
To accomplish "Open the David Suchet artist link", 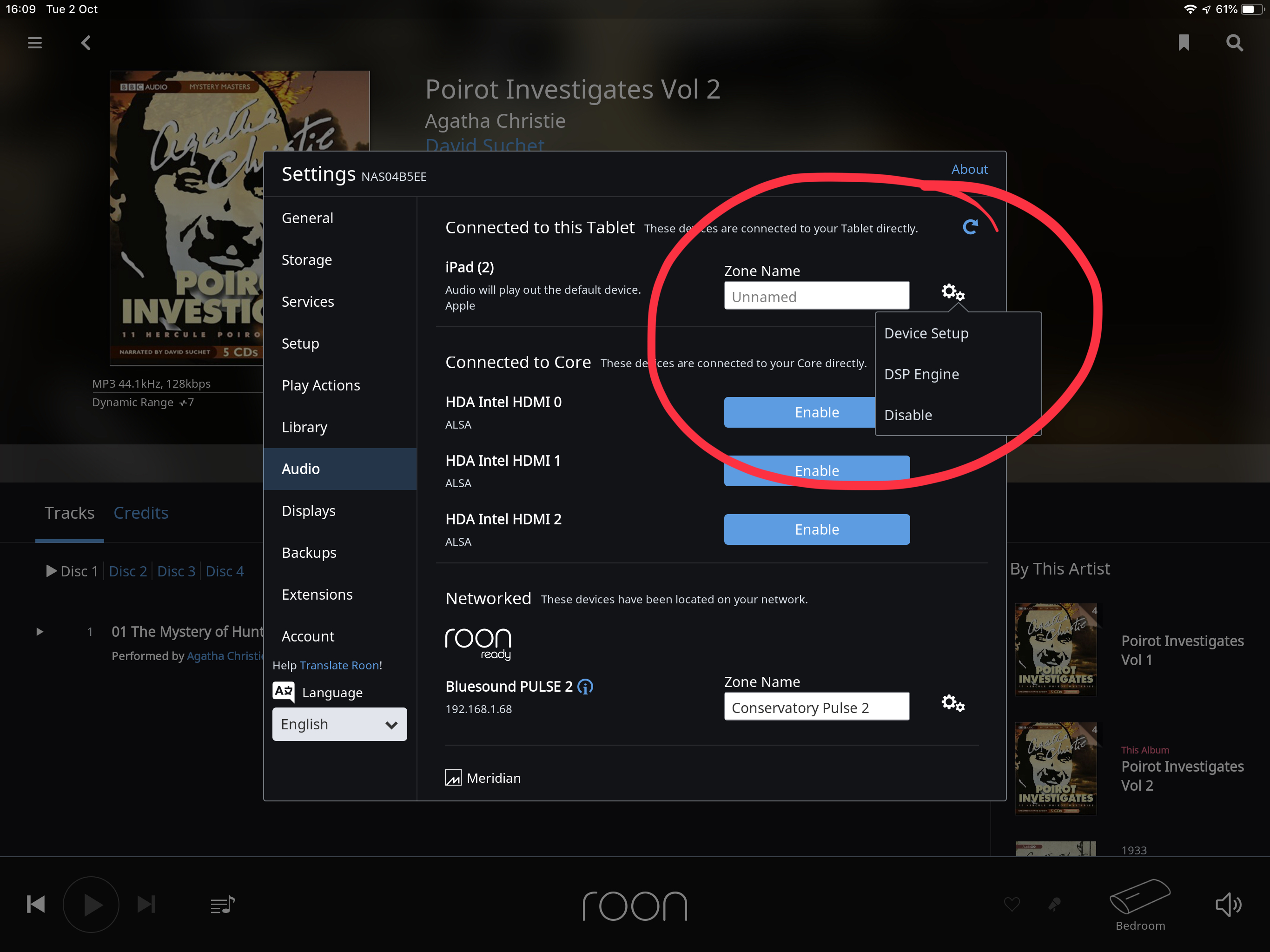I will point(484,145).
